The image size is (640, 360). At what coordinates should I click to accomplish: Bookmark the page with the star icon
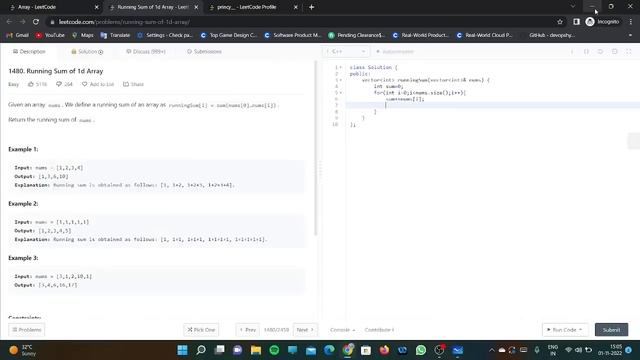click(560, 22)
